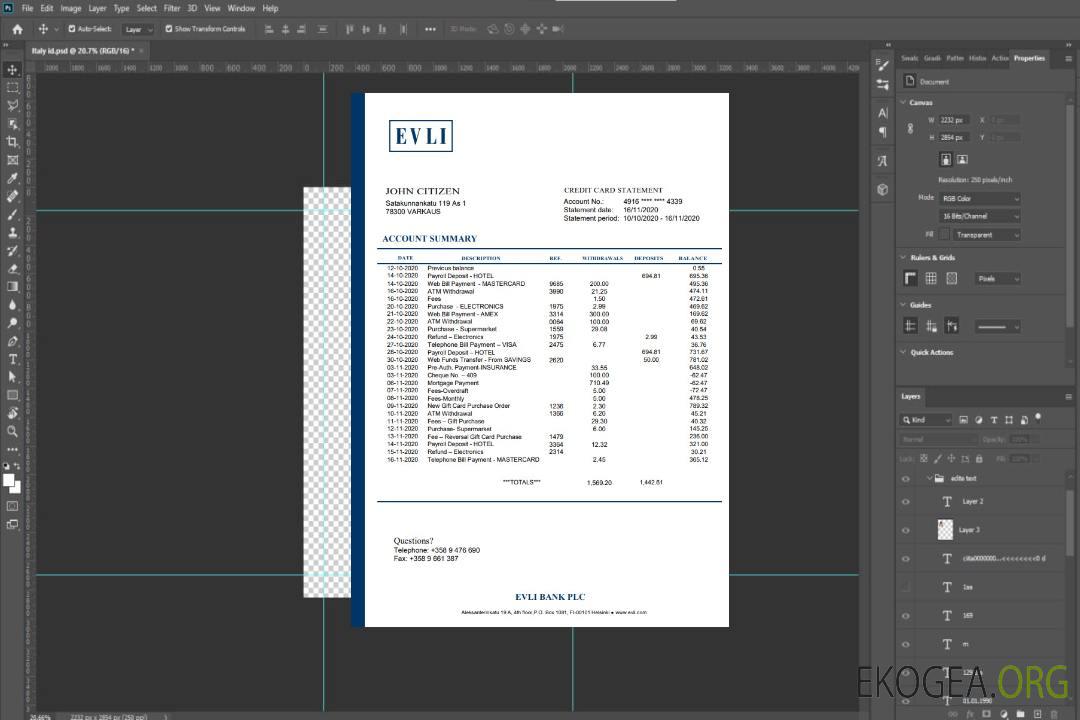
Task: Select the Path Selection tool
Action: 12,377
